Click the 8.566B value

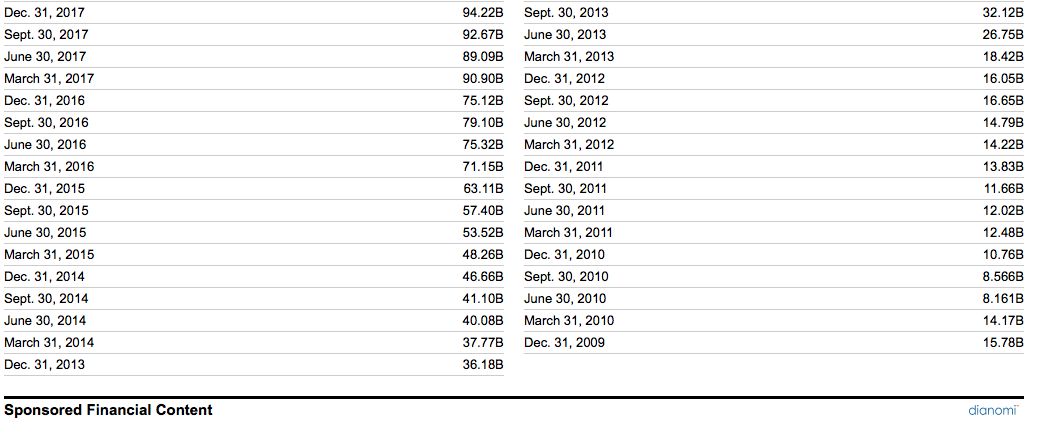click(x=1003, y=277)
